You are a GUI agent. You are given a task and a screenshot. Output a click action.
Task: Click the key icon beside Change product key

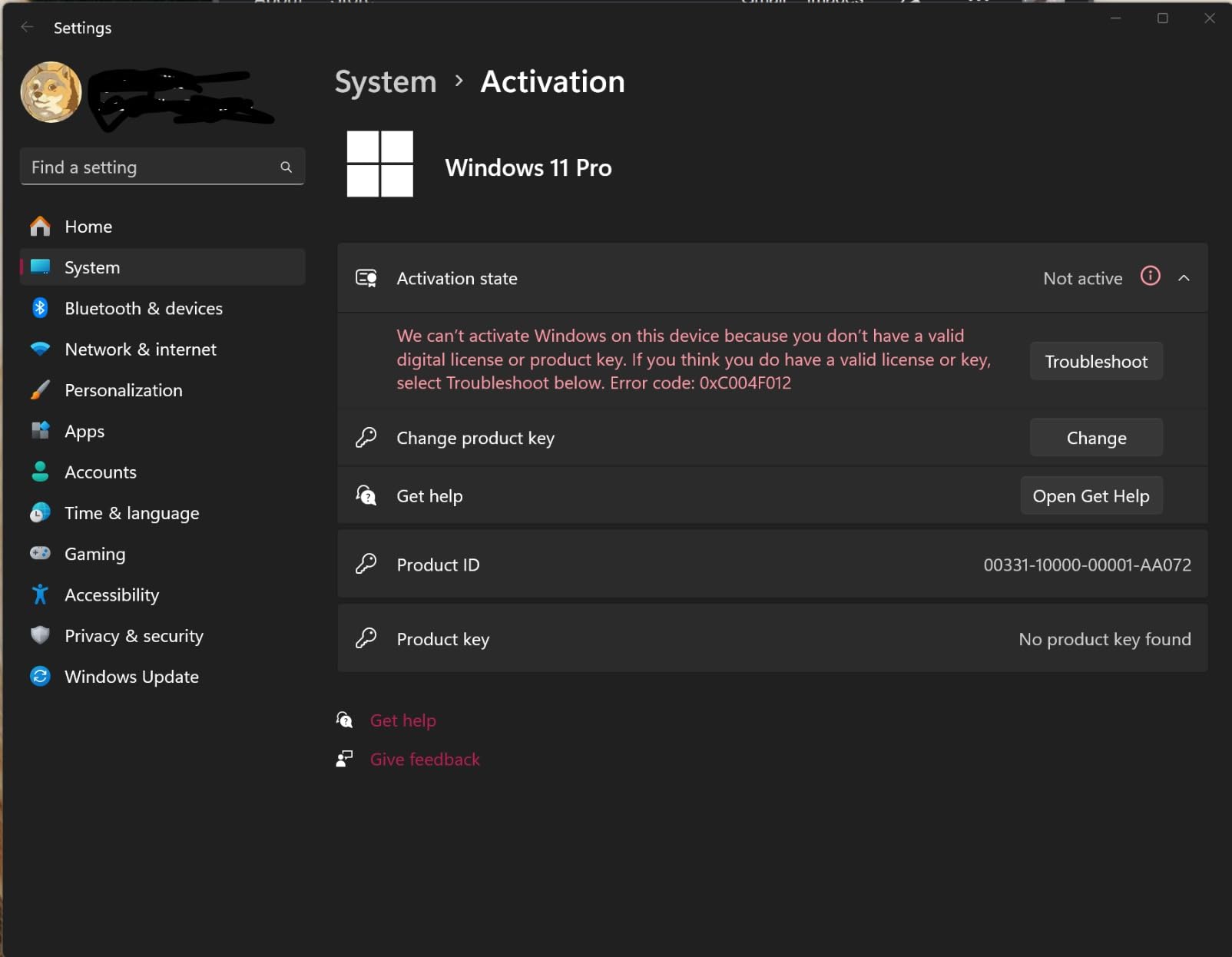click(366, 438)
